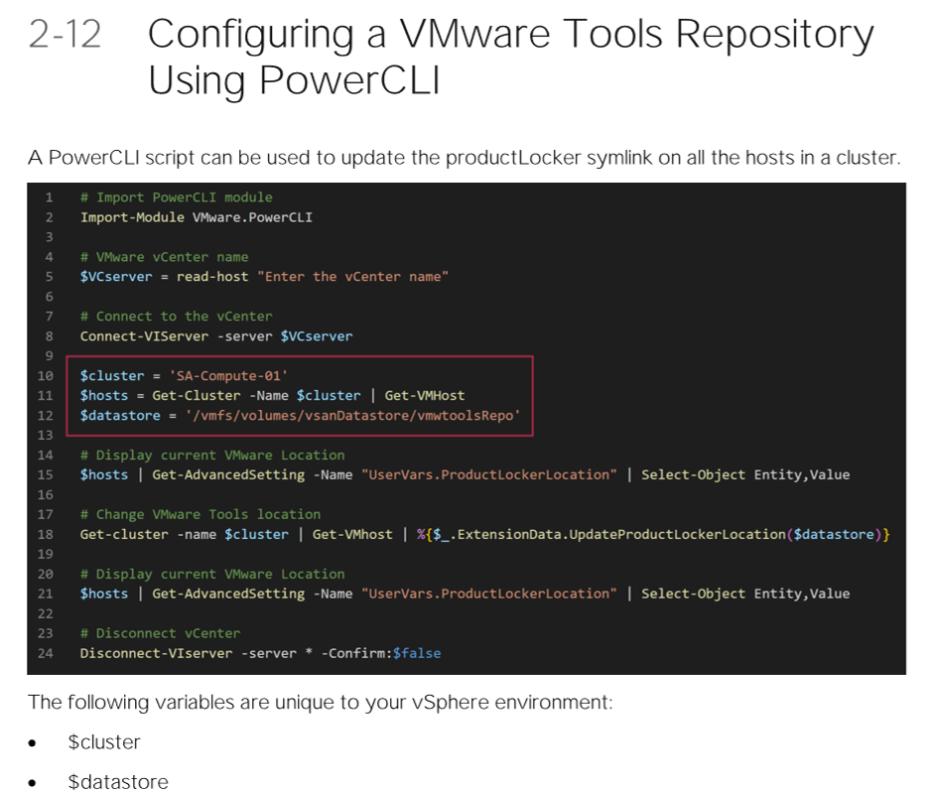The height and width of the screenshot is (792, 936).
Task: Click the sentence "The following variables are unique"
Action: (320, 702)
